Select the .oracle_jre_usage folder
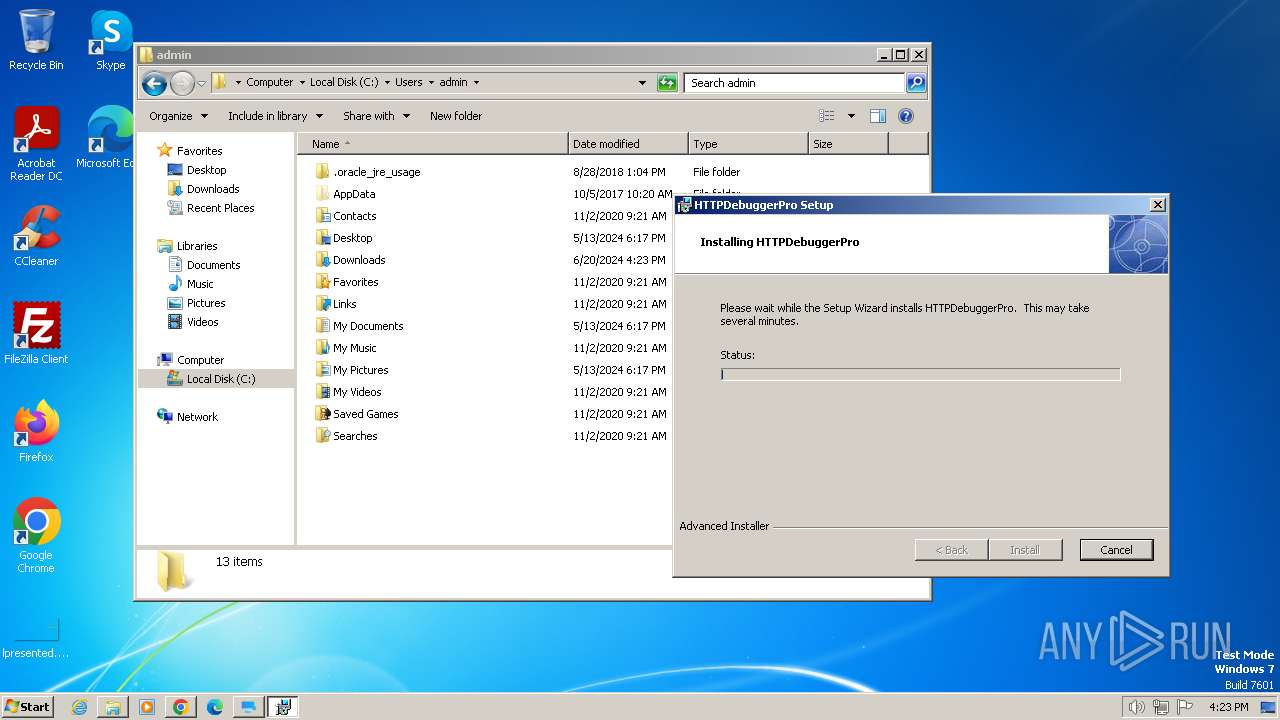This screenshot has height=720, width=1280. click(x=376, y=172)
